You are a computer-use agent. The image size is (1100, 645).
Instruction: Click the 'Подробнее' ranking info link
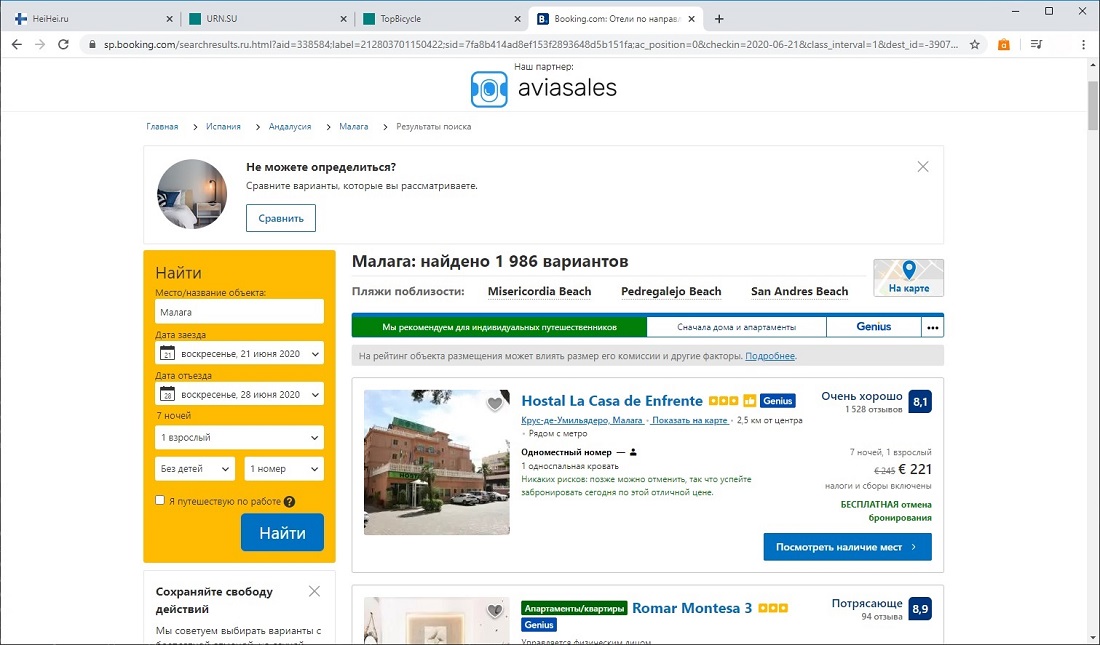pos(770,356)
